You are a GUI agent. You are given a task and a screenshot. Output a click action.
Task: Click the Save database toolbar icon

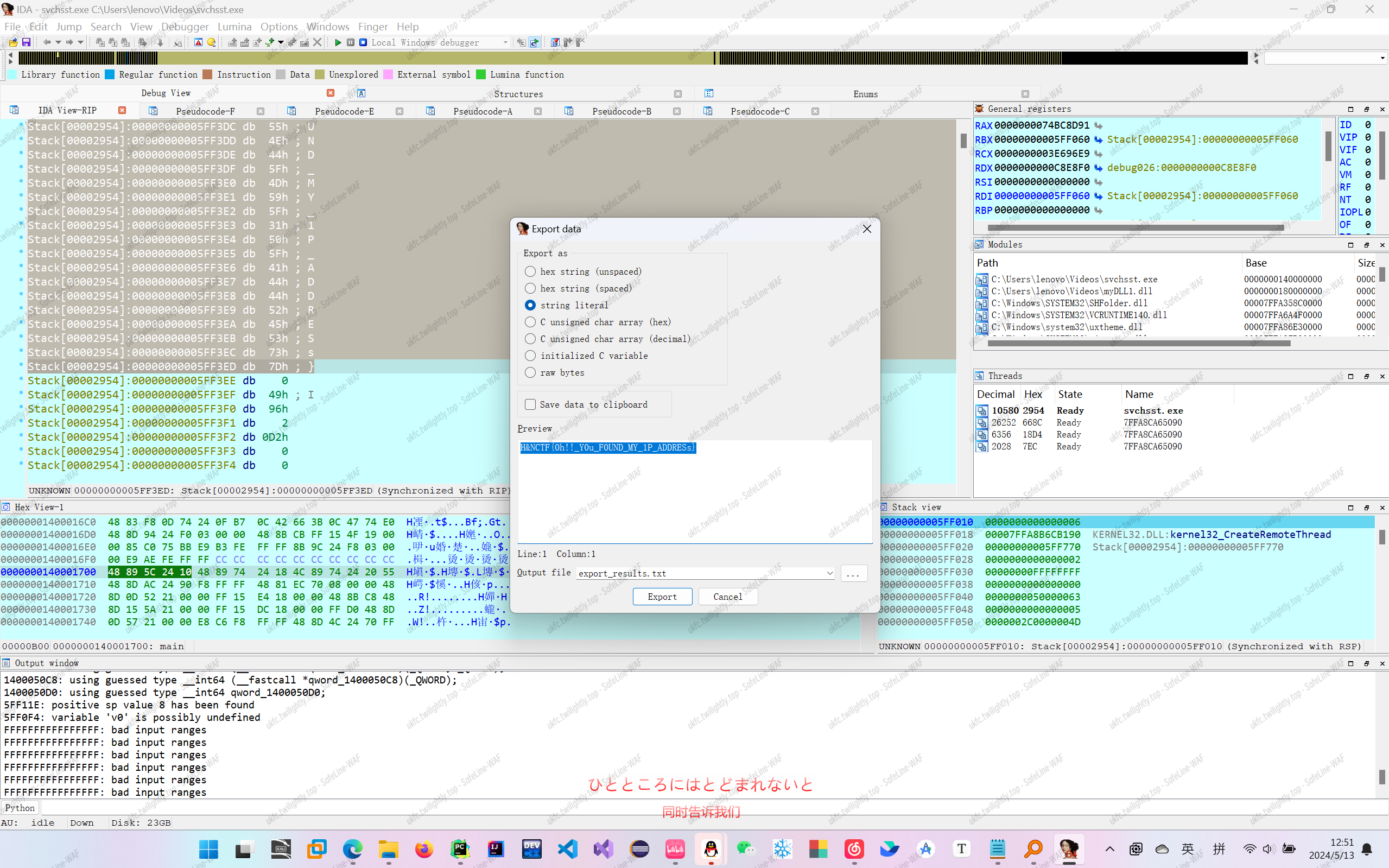coord(27,42)
